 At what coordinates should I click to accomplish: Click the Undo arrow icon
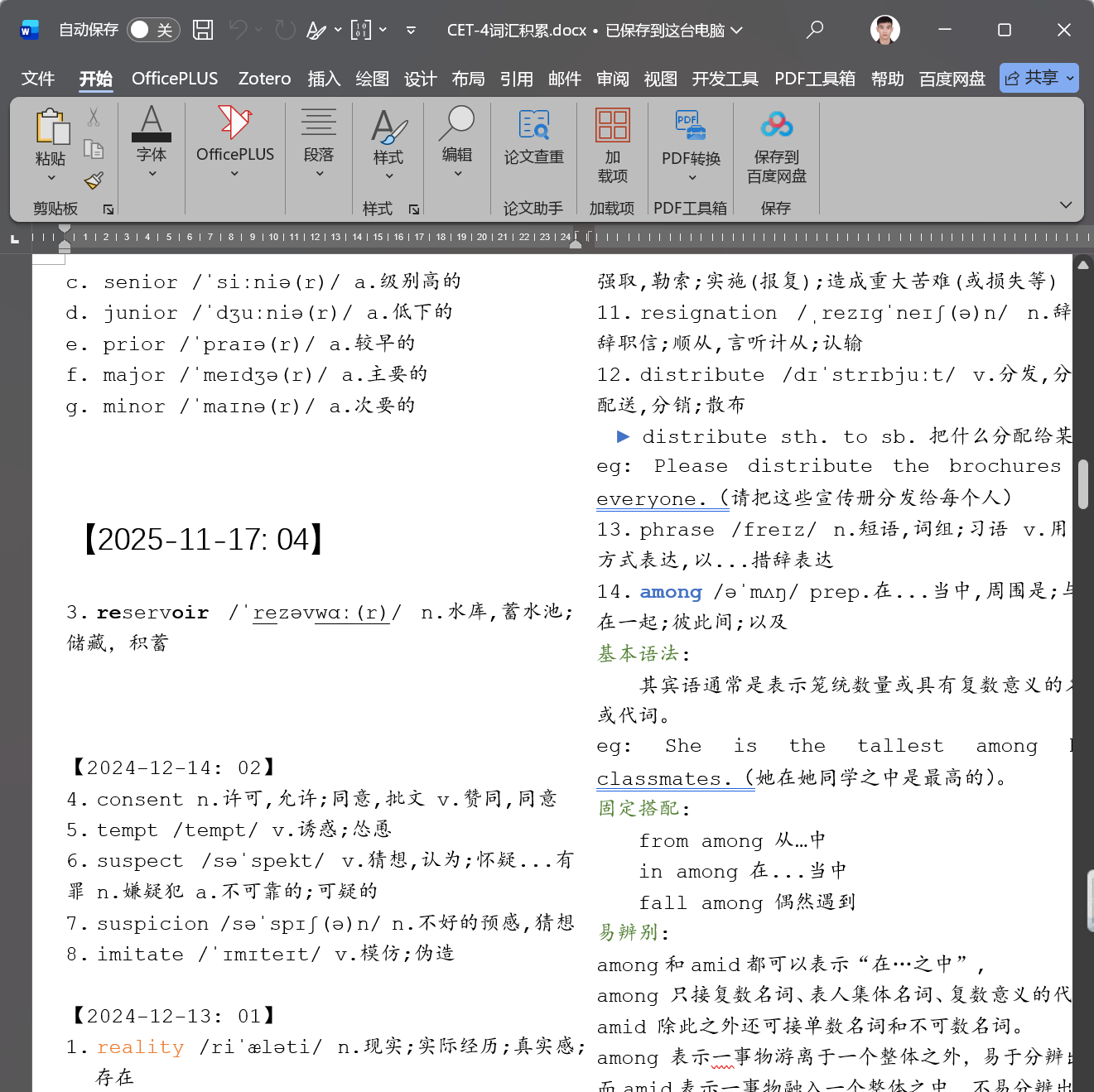tap(238, 30)
